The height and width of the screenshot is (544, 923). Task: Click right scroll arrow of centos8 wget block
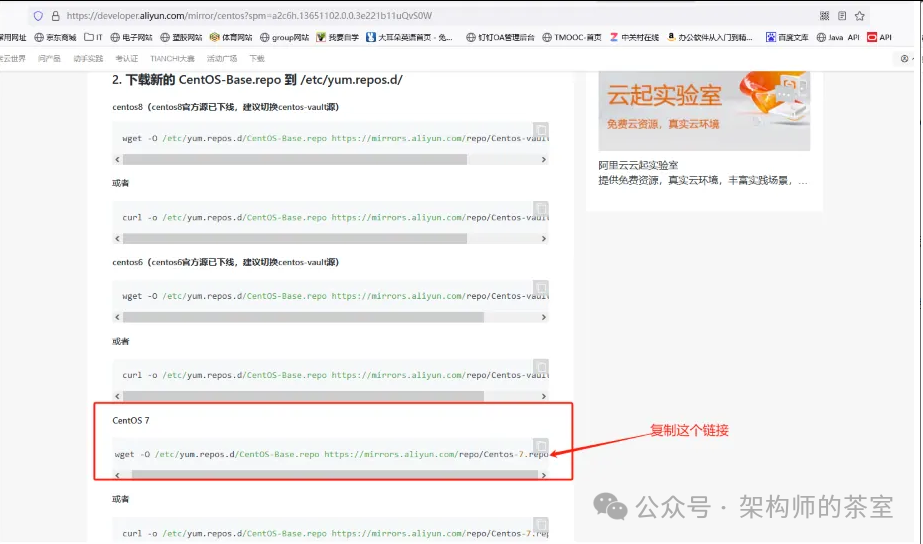pyautogui.click(x=543, y=160)
